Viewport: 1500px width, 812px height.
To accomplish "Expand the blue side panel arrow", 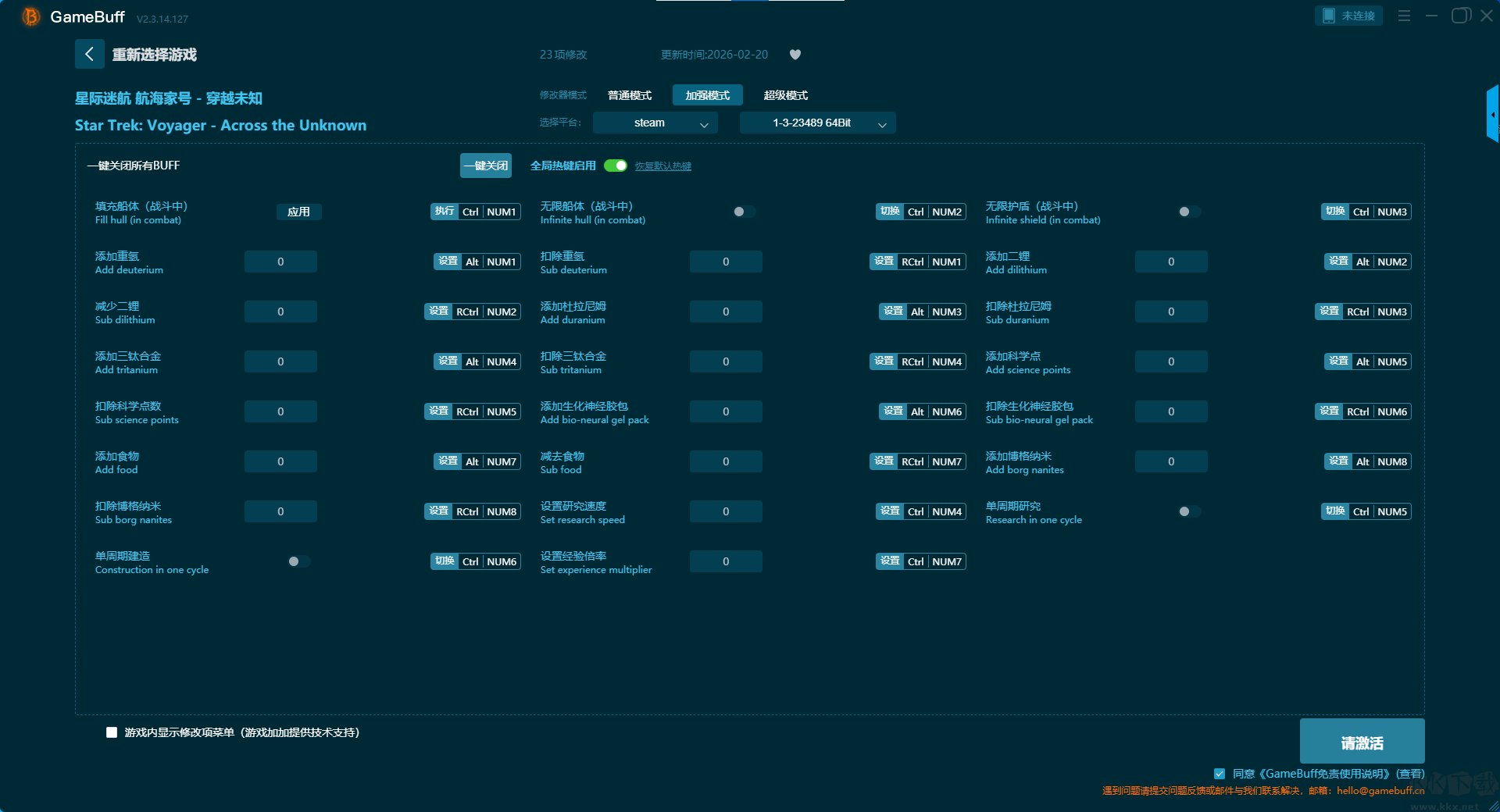I will (1492, 115).
